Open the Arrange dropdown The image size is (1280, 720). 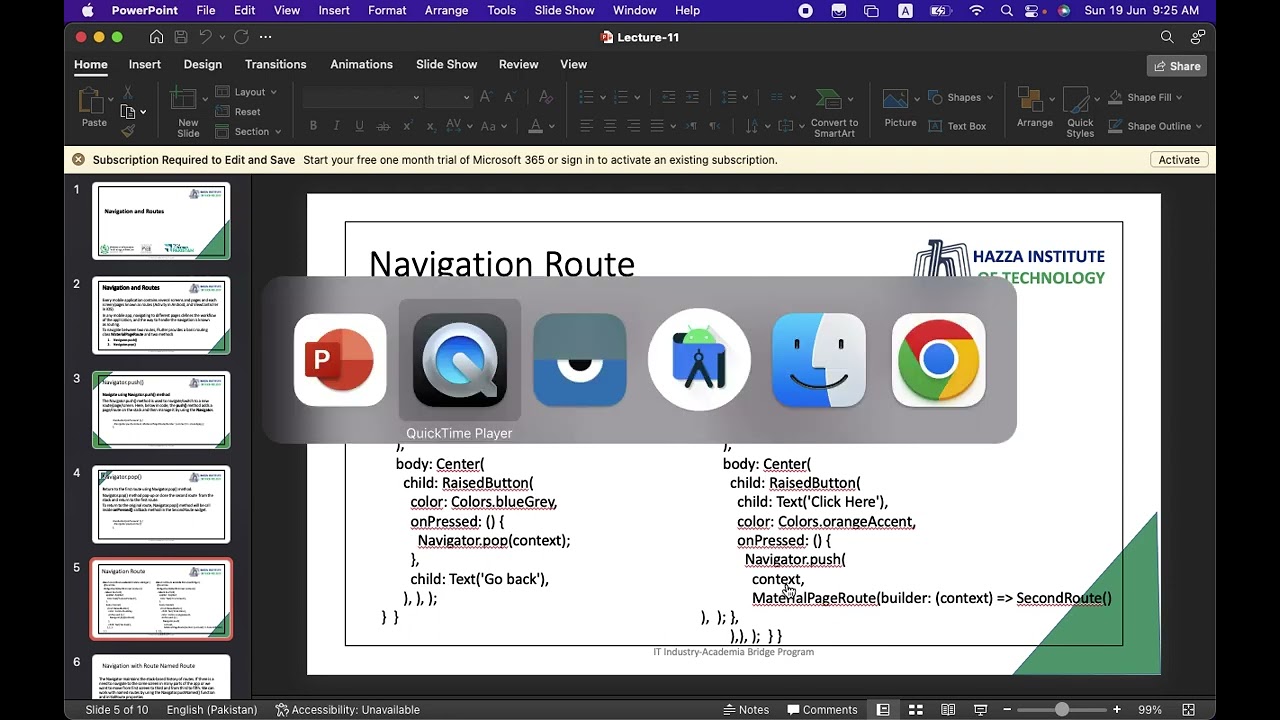click(1035, 108)
